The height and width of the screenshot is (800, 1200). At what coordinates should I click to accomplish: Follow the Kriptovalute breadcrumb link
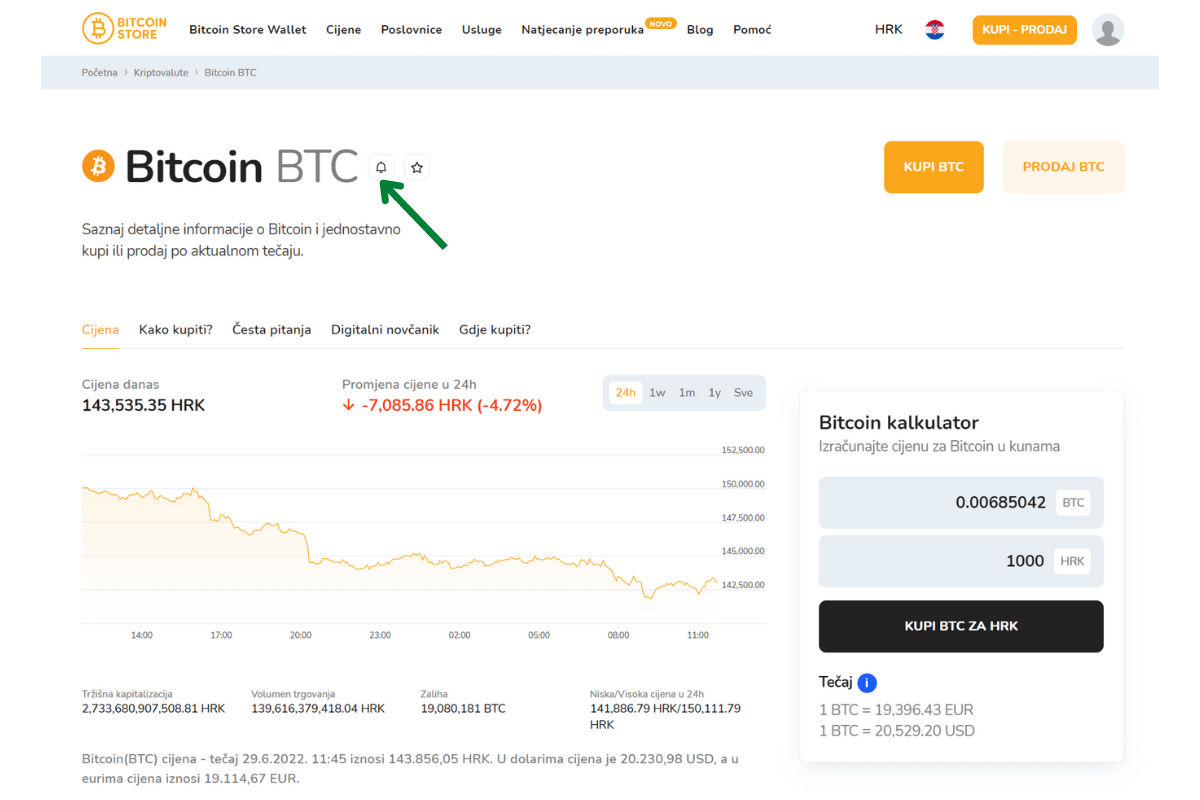[161, 72]
